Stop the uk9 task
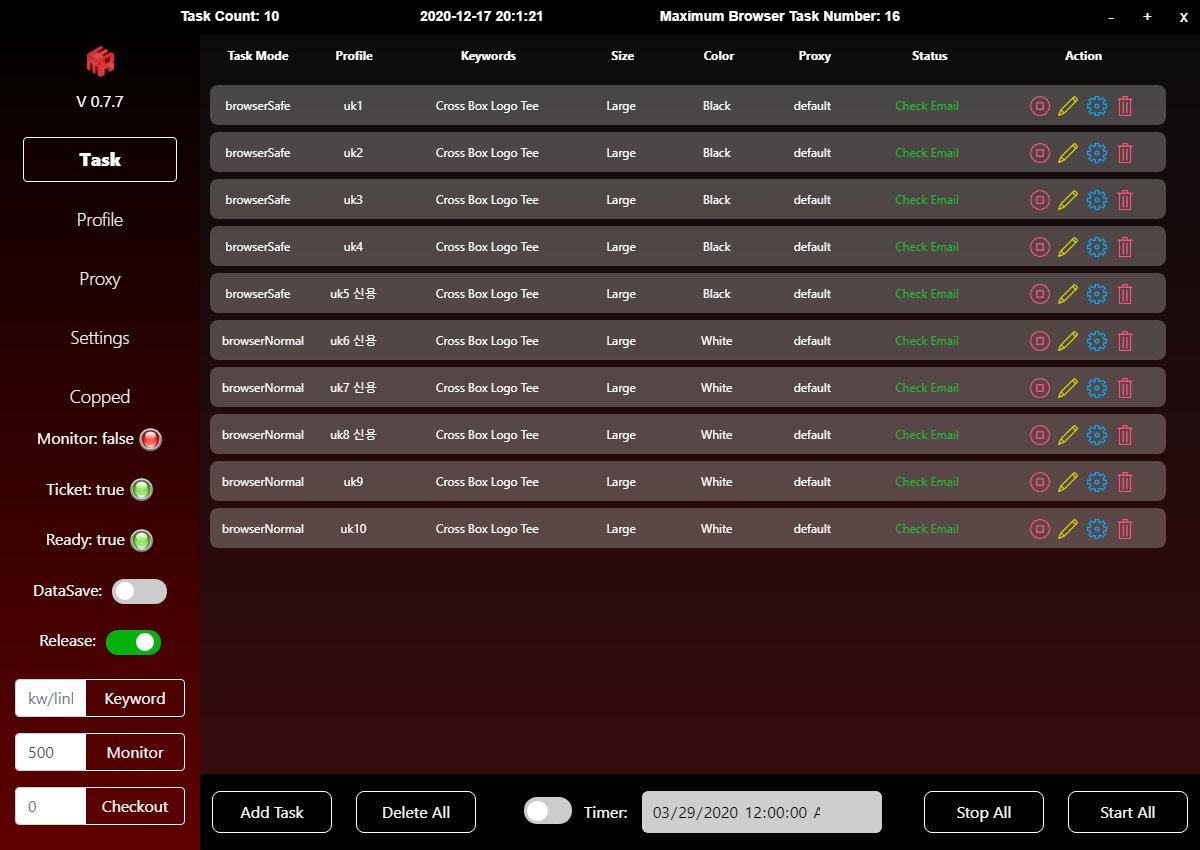The width and height of the screenshot is (1200, 850). pyautogui.click(x=1040, y=482)
